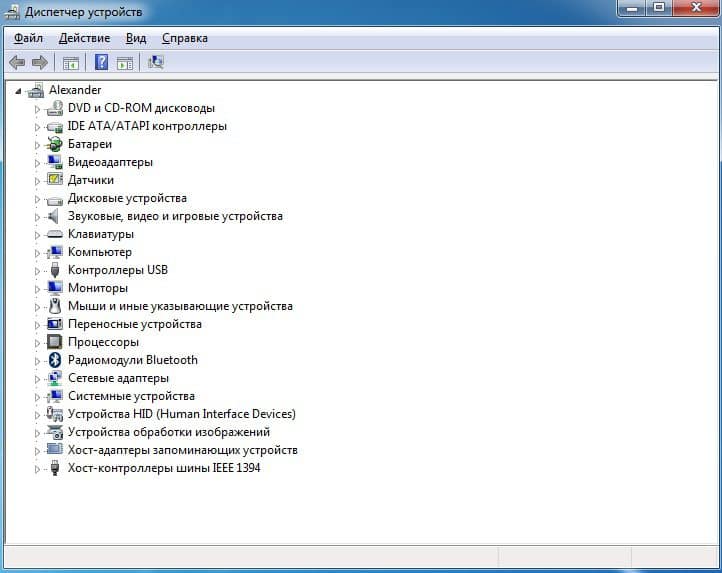Screen dimensions: 722x573
Task: Select the Клавиатуры tree entry
Action: 100,234
